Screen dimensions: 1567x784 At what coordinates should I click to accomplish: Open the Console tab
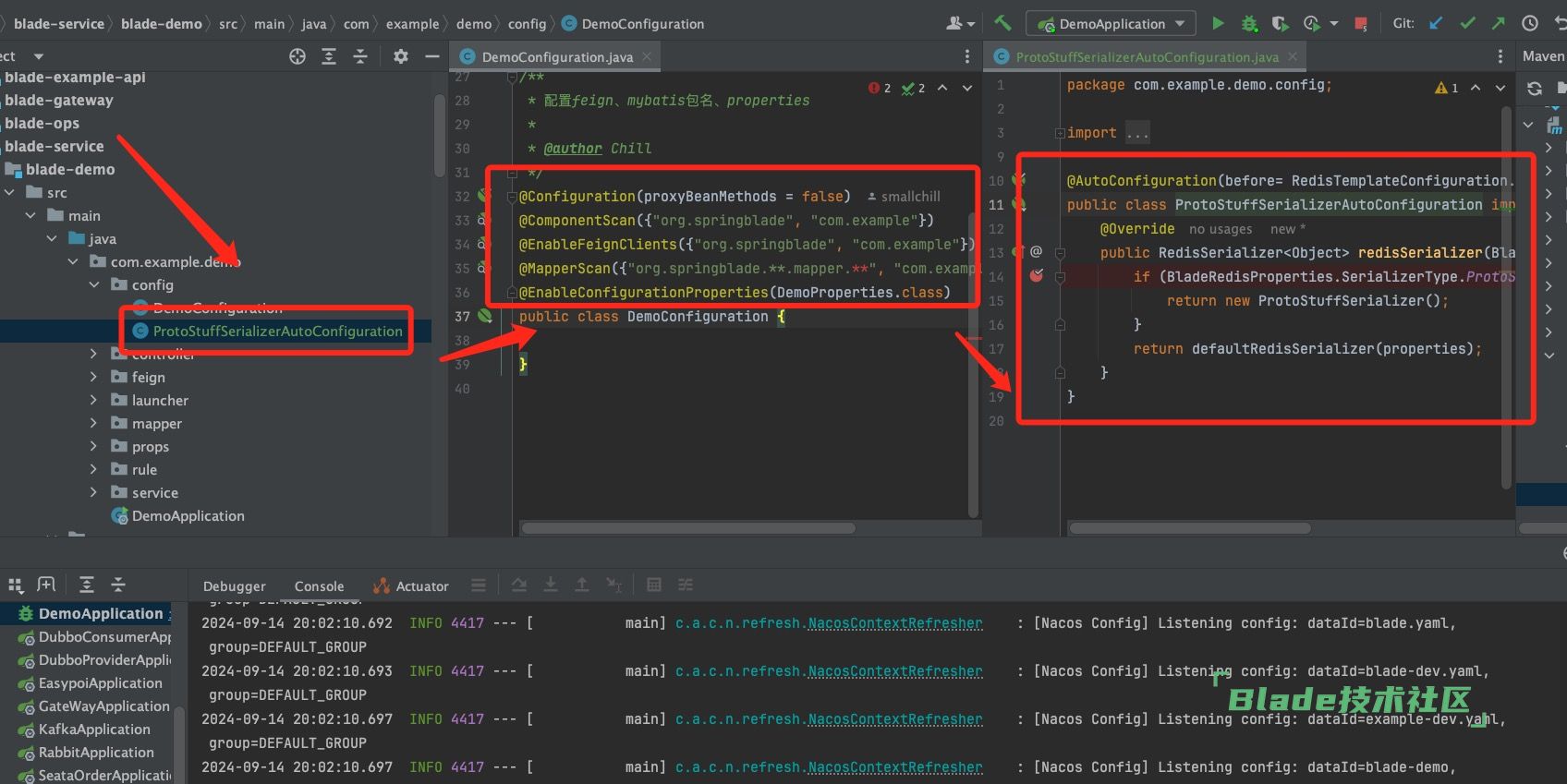pyautogui.click(x=319, y=585)
